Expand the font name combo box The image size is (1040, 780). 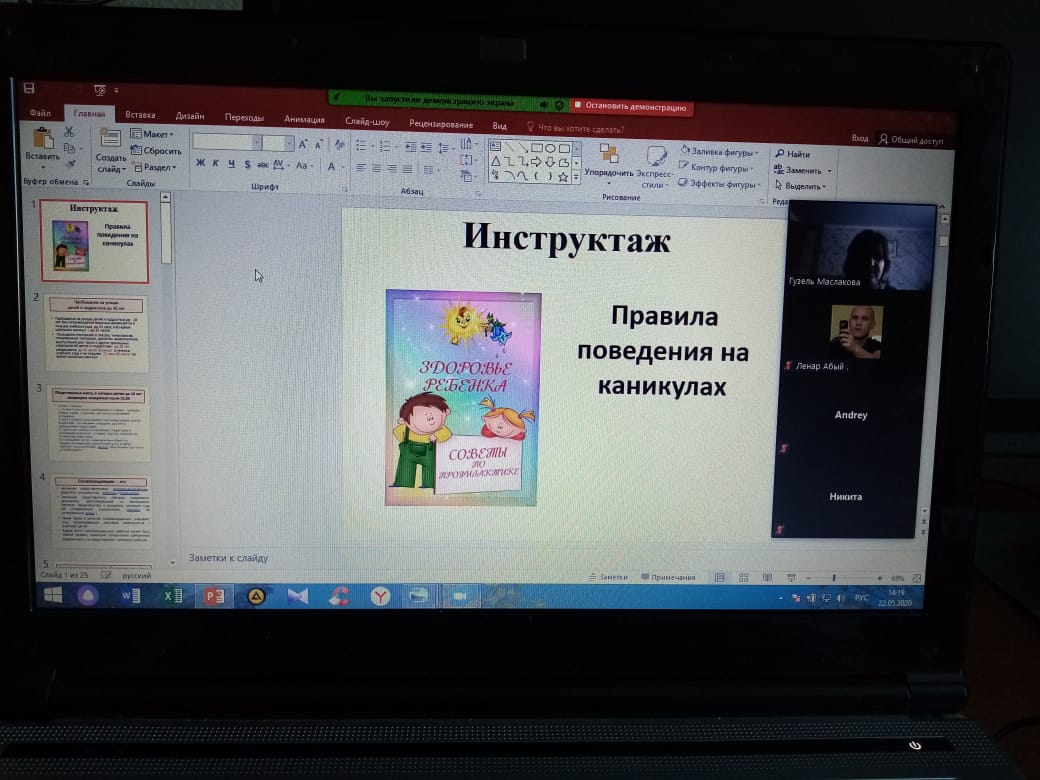pos(257,143)
